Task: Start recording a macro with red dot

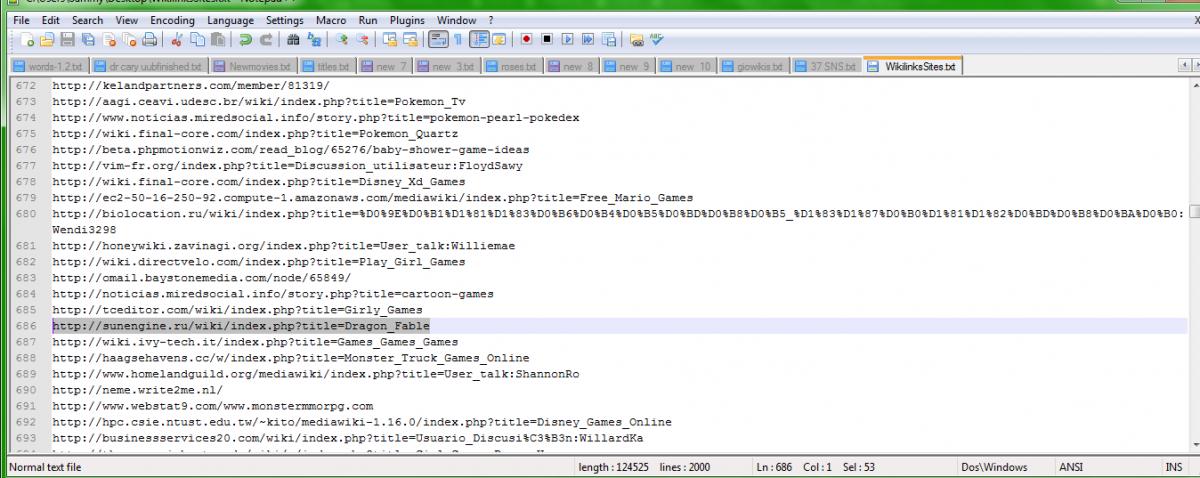Action: point(526,40)
